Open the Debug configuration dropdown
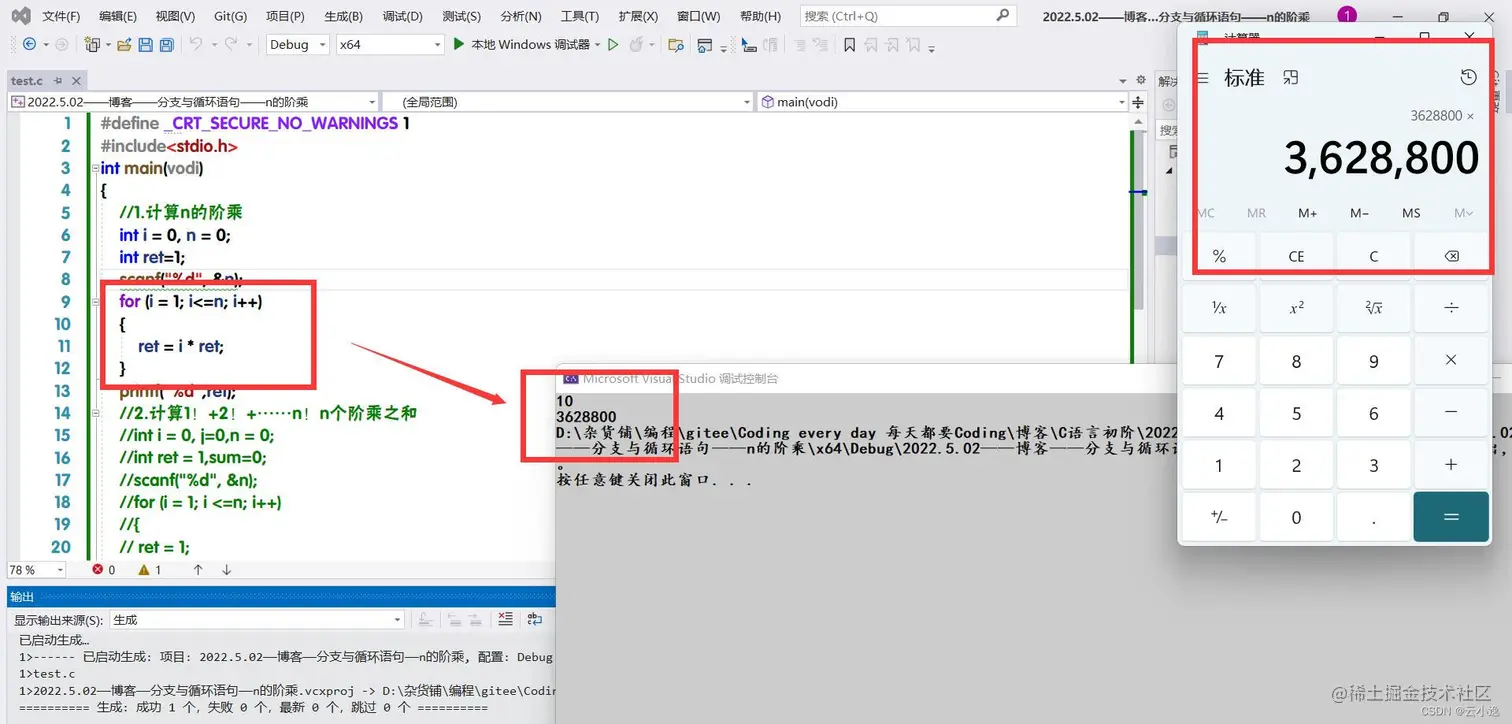Viewport: 1512px width, 724px height. (x=298, y=44)
